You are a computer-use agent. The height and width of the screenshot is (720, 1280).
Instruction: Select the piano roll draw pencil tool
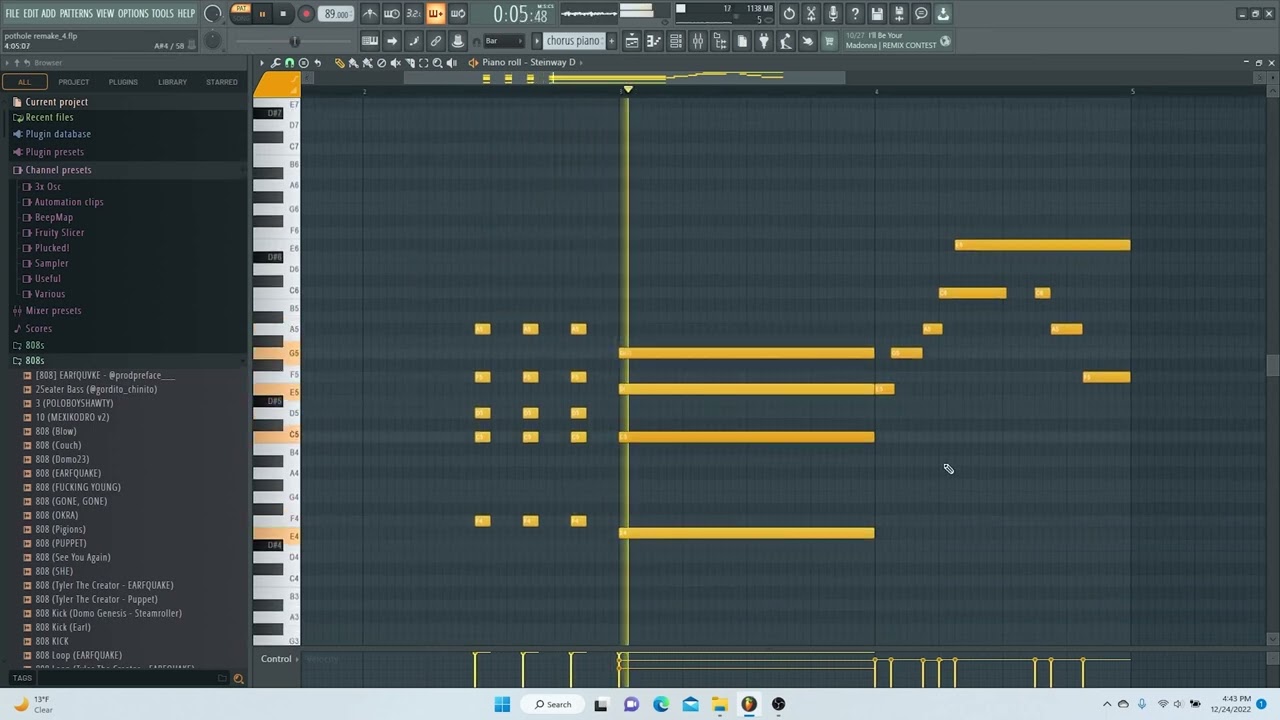340,62
